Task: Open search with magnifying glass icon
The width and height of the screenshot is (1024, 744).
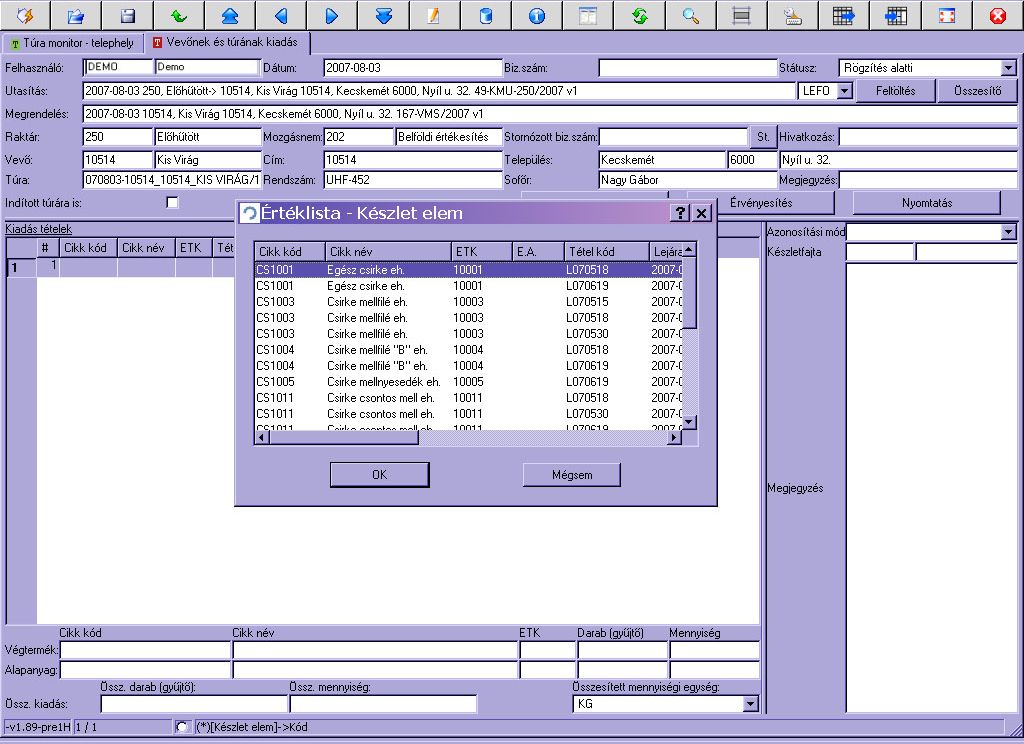Action: coord(690,16)
